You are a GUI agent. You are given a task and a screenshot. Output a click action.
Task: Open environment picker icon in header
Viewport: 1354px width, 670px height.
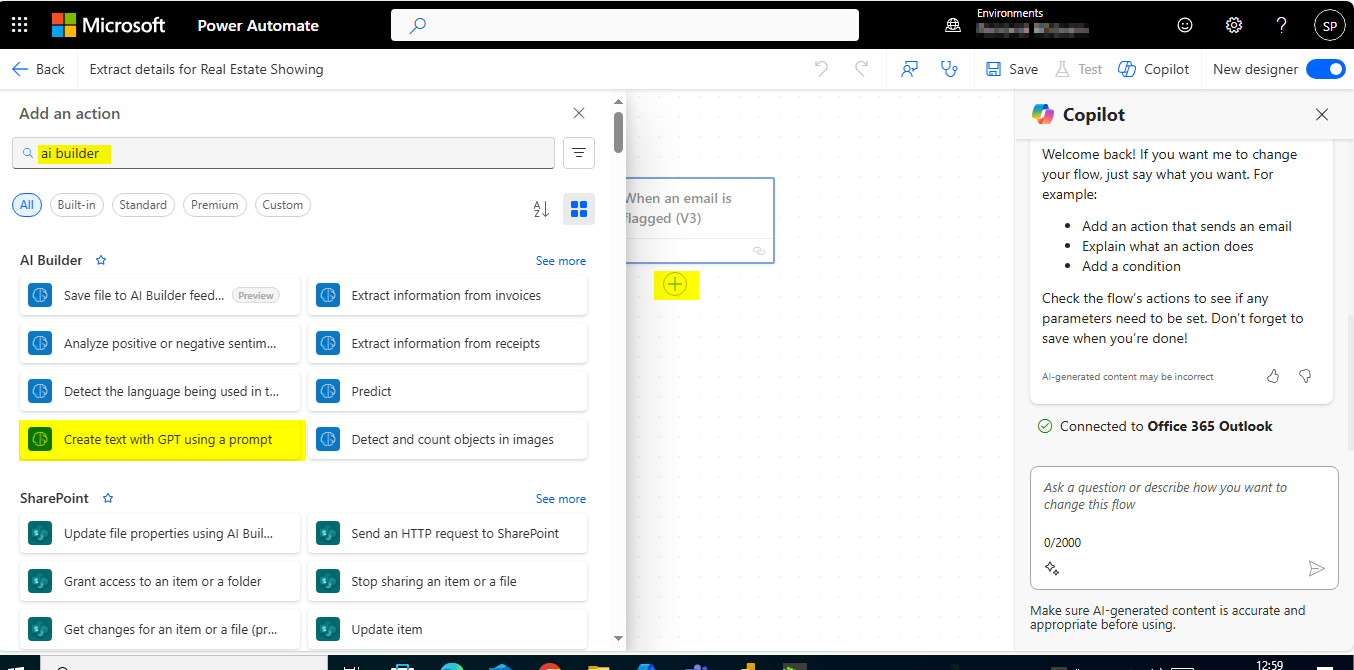[x=953, y=26]
